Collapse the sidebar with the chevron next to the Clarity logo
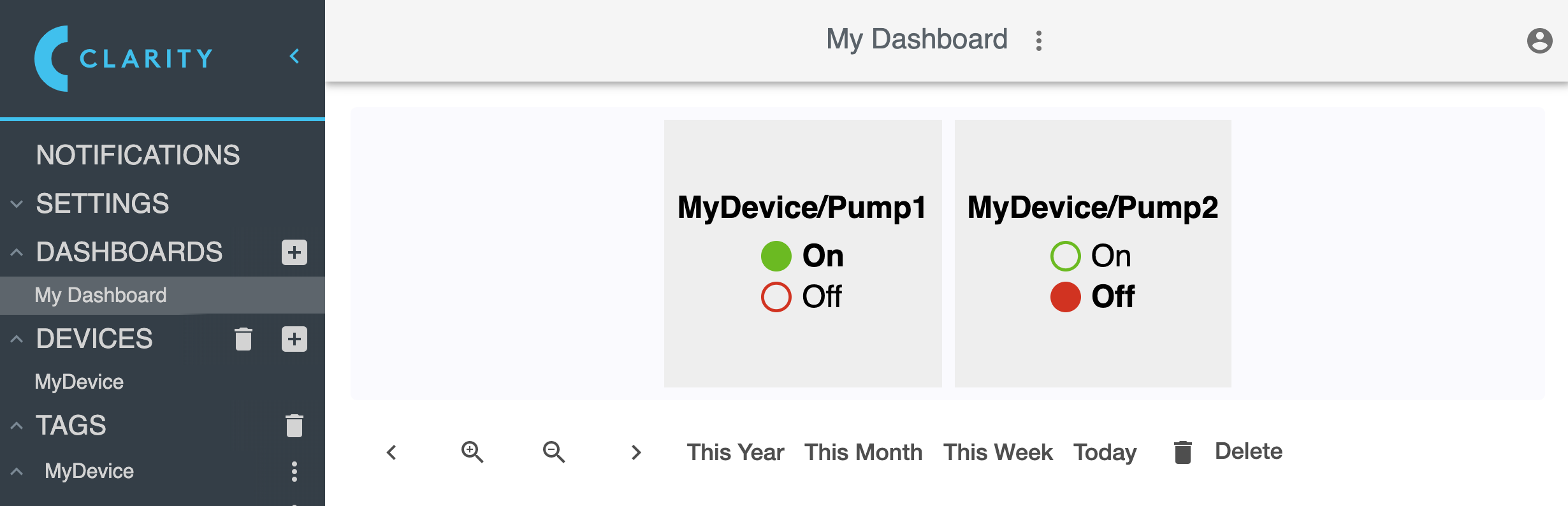 click(x=294, y=57)
